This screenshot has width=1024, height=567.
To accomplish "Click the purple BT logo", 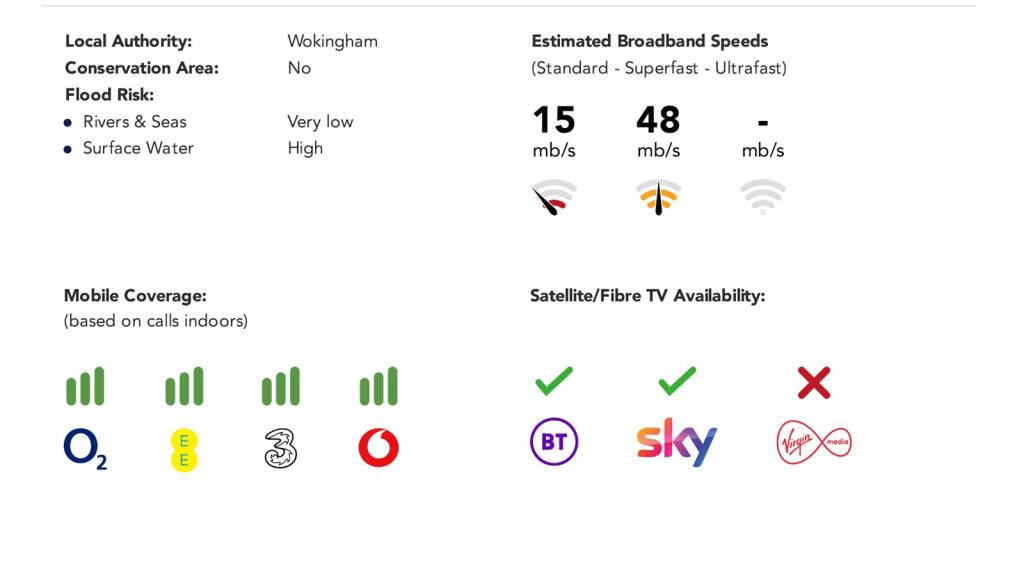I will pos(554,442).
